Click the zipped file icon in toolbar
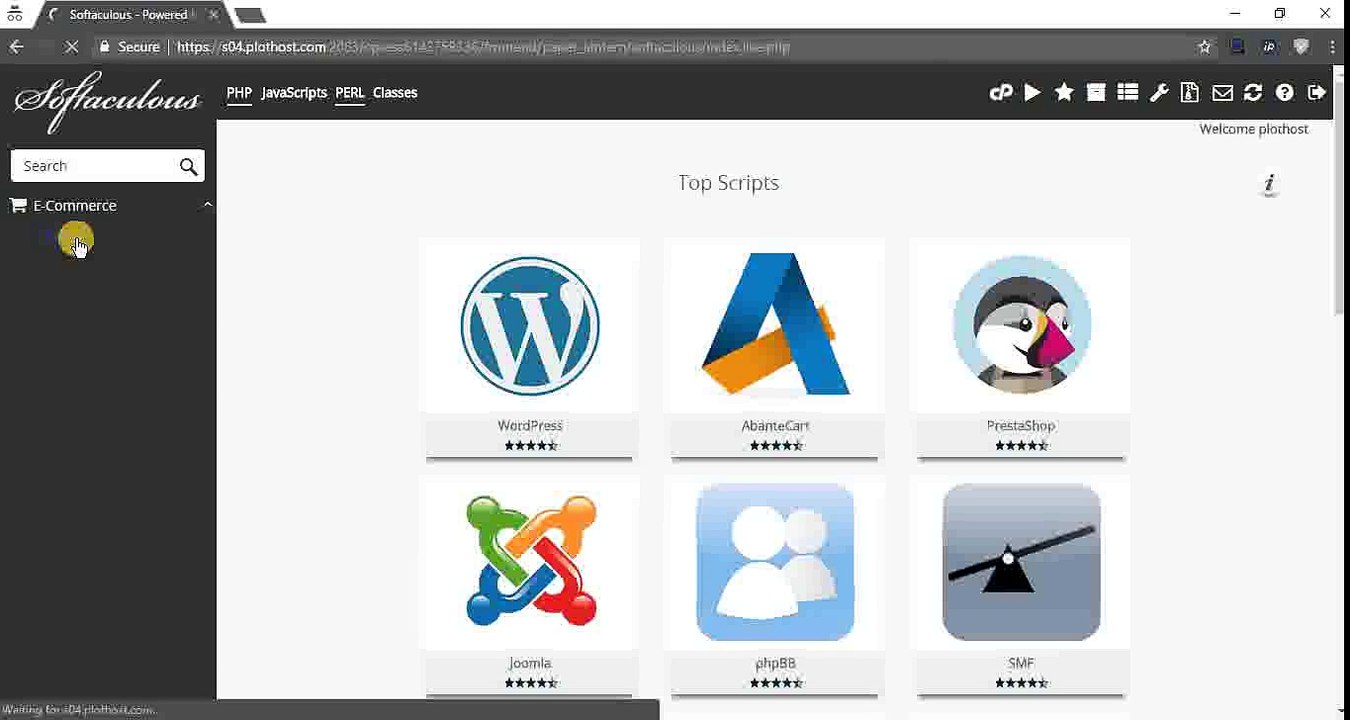The image size is (1350, 720). pos(1190,92)
